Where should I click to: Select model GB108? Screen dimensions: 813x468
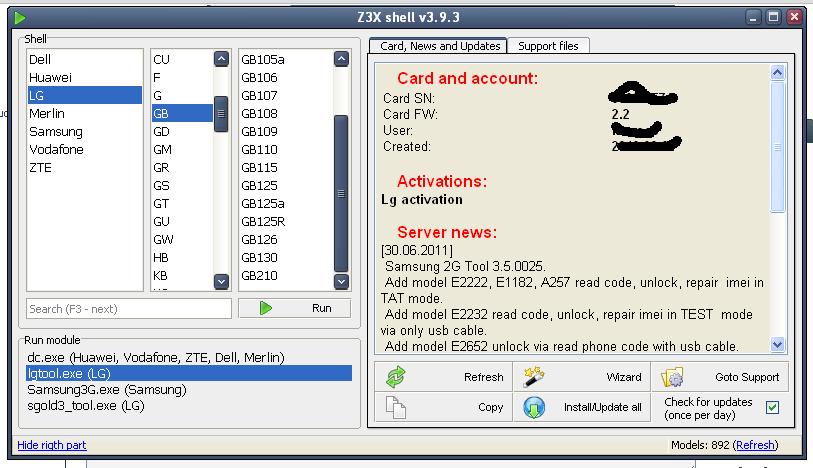(286, 114)
